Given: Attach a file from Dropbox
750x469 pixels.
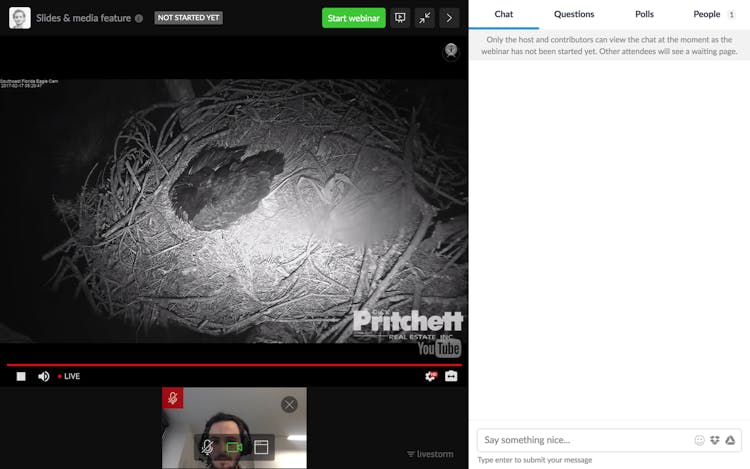Looking at the screenshot, I should pyautogui.click(x=715, y=440).
